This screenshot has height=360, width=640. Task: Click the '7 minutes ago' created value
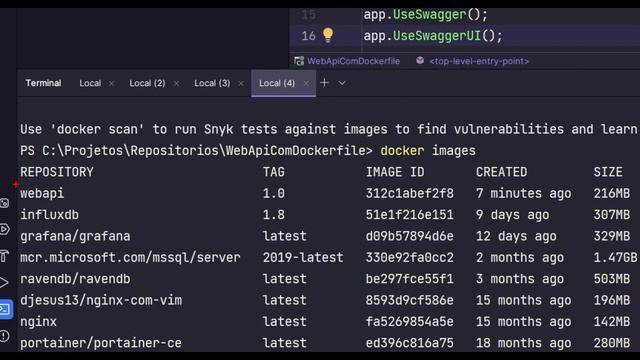pos(523,193)
